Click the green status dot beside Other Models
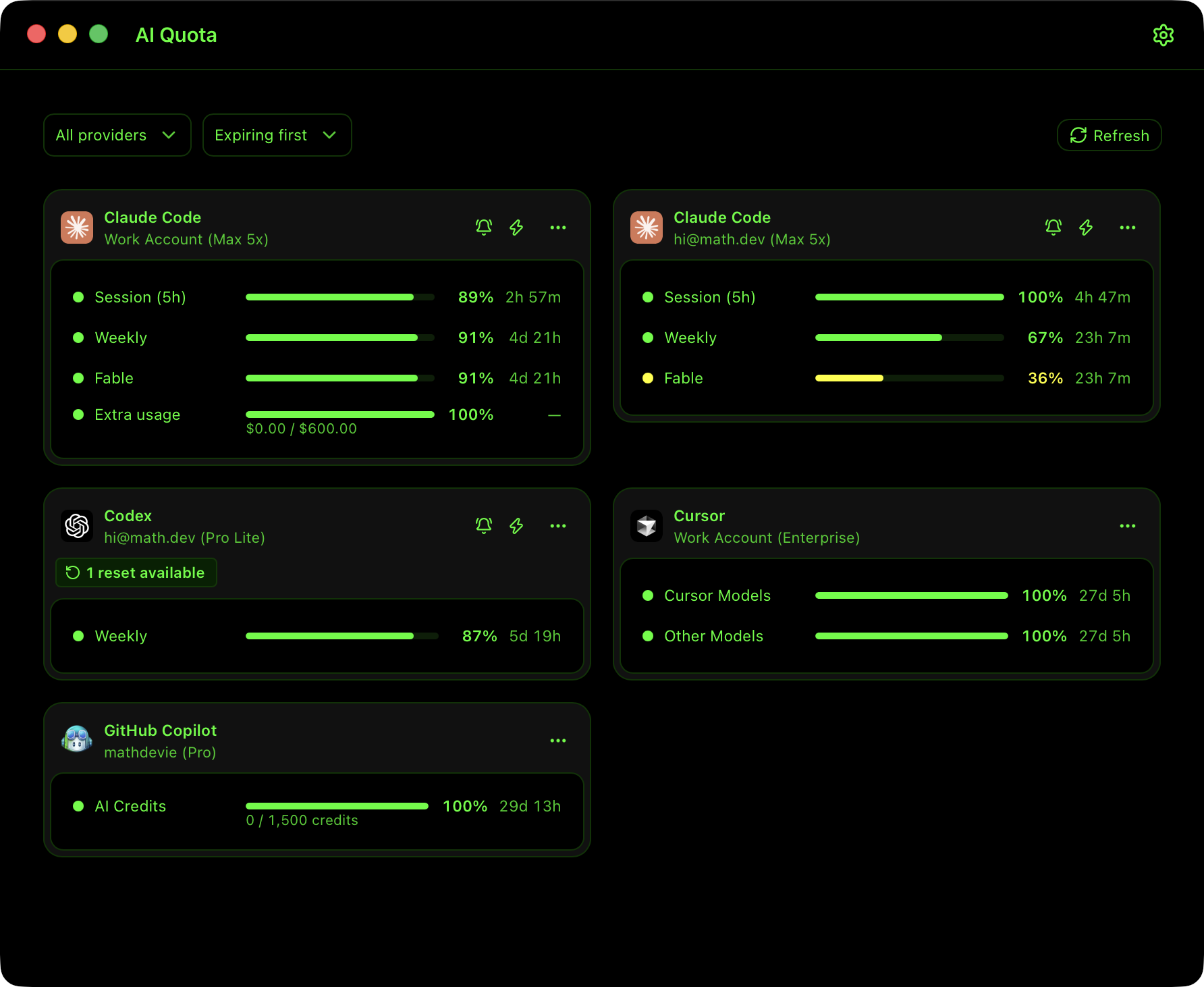The image size is (1204, 987). tap(648, 636)
